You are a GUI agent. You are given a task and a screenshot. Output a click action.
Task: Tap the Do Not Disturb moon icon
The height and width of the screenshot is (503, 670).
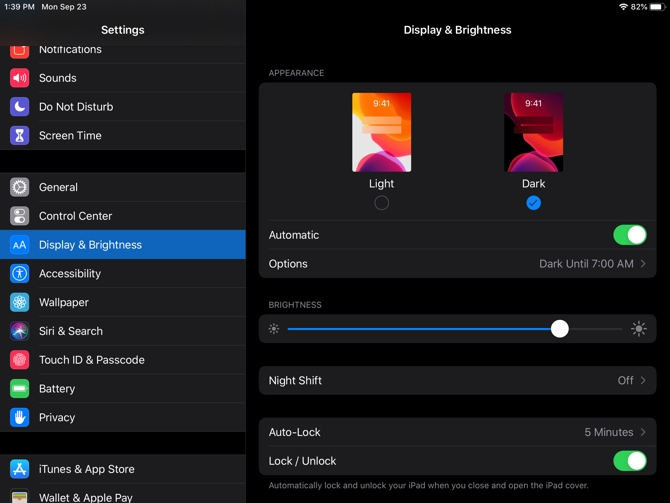[x=20, y=106]
